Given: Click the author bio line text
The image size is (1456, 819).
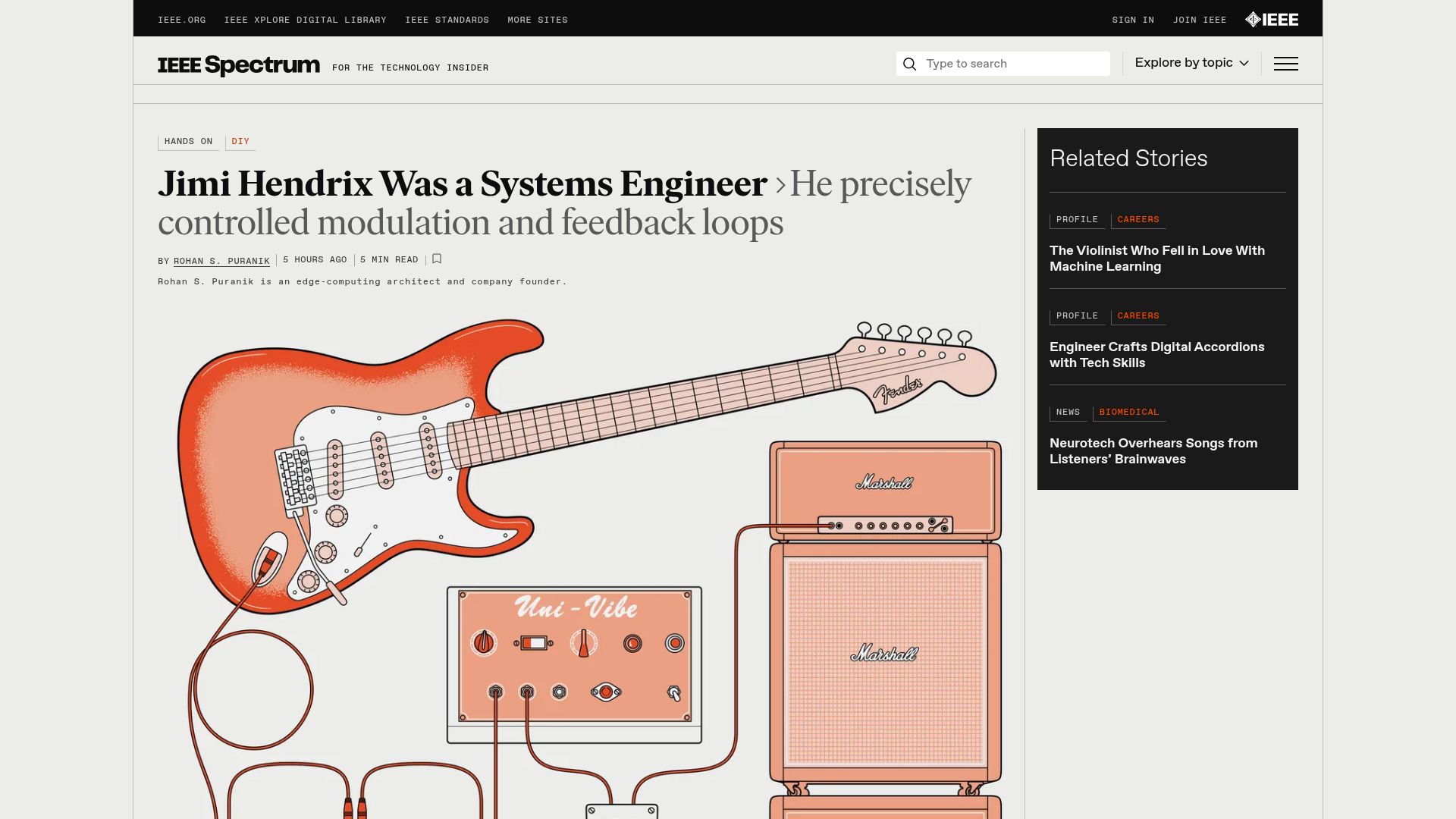Looking at the screenshot, I should tap(362, 282).
